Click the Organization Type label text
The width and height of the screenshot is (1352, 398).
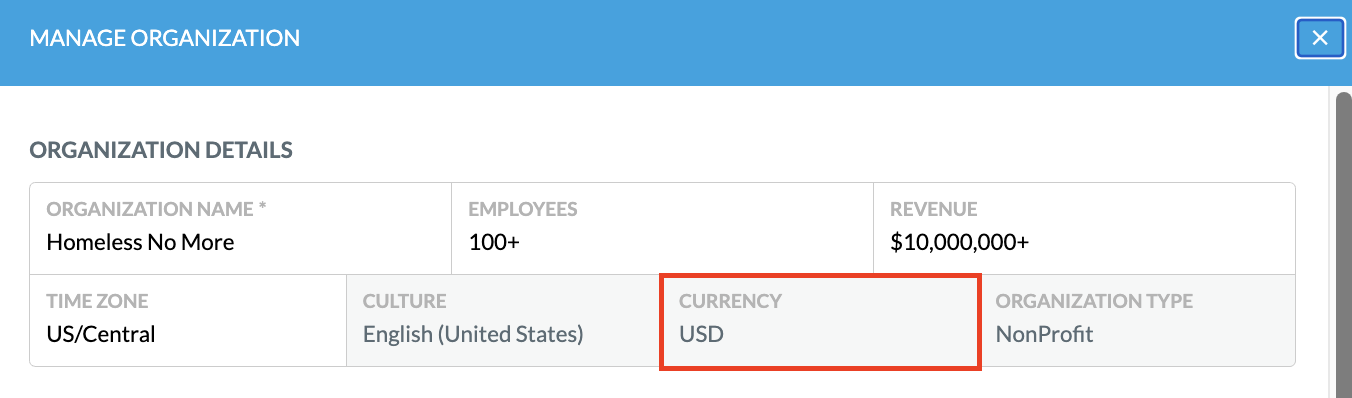point(1095,301)
